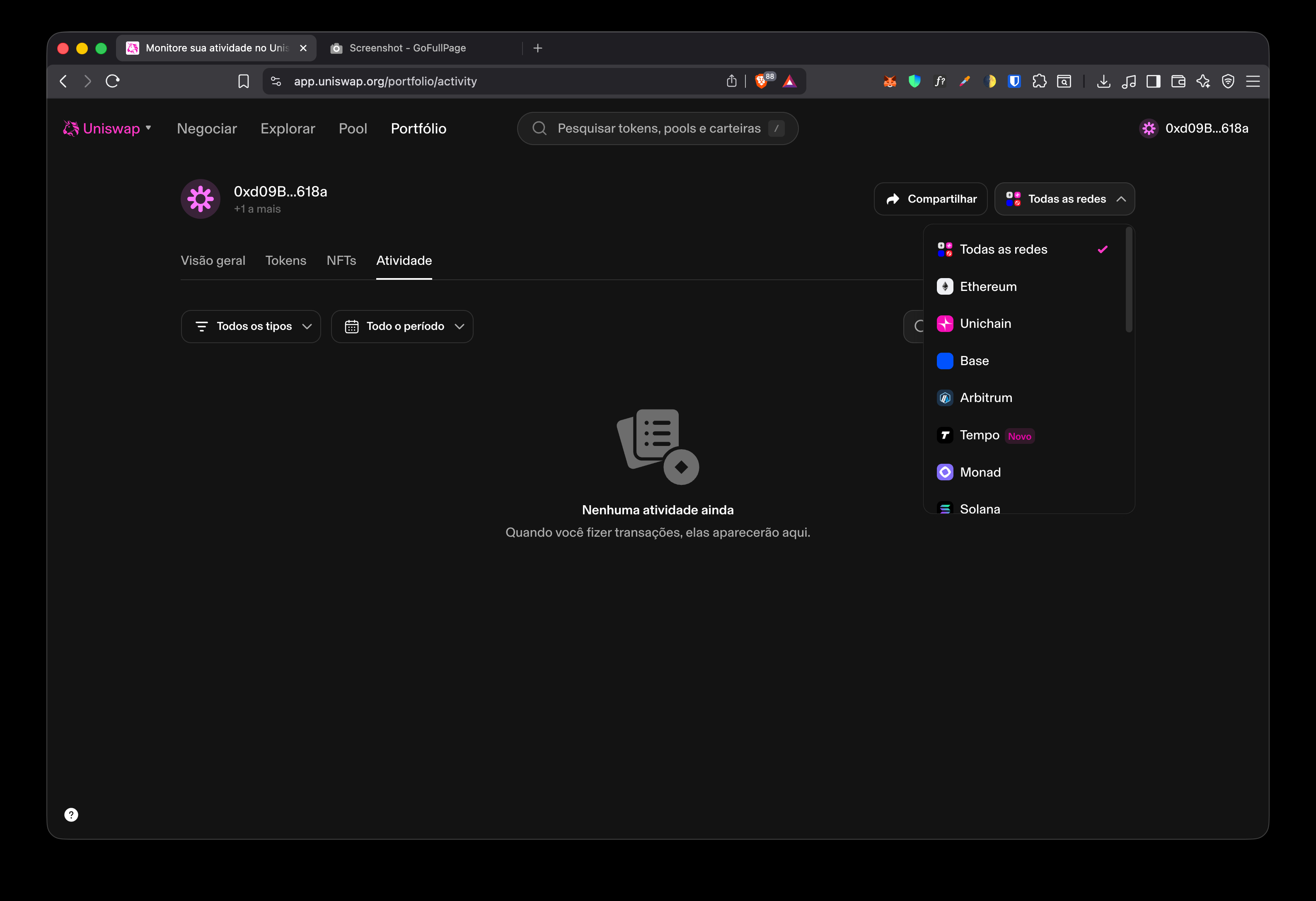The image size is (1316, 901).
Task: Open Brave Shields lion icon
Action: tap(762, 82)
